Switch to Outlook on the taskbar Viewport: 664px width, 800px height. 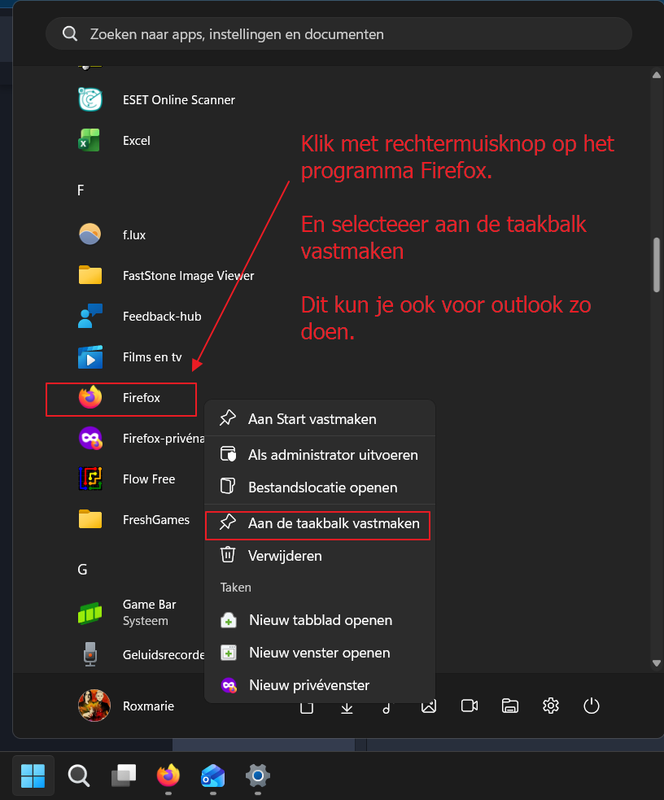[213, 776]
